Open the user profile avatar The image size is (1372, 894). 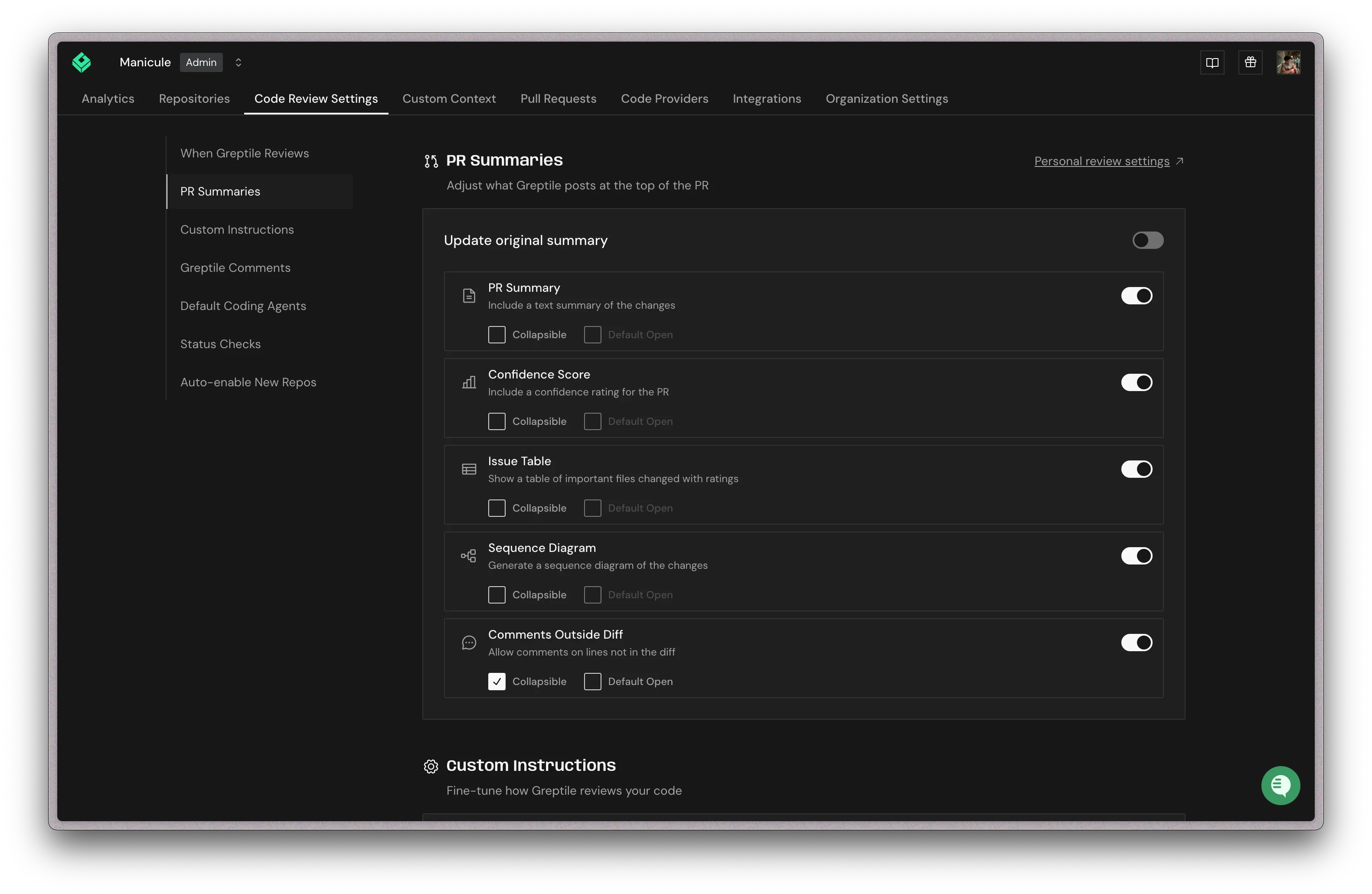tap(1288, 62)
